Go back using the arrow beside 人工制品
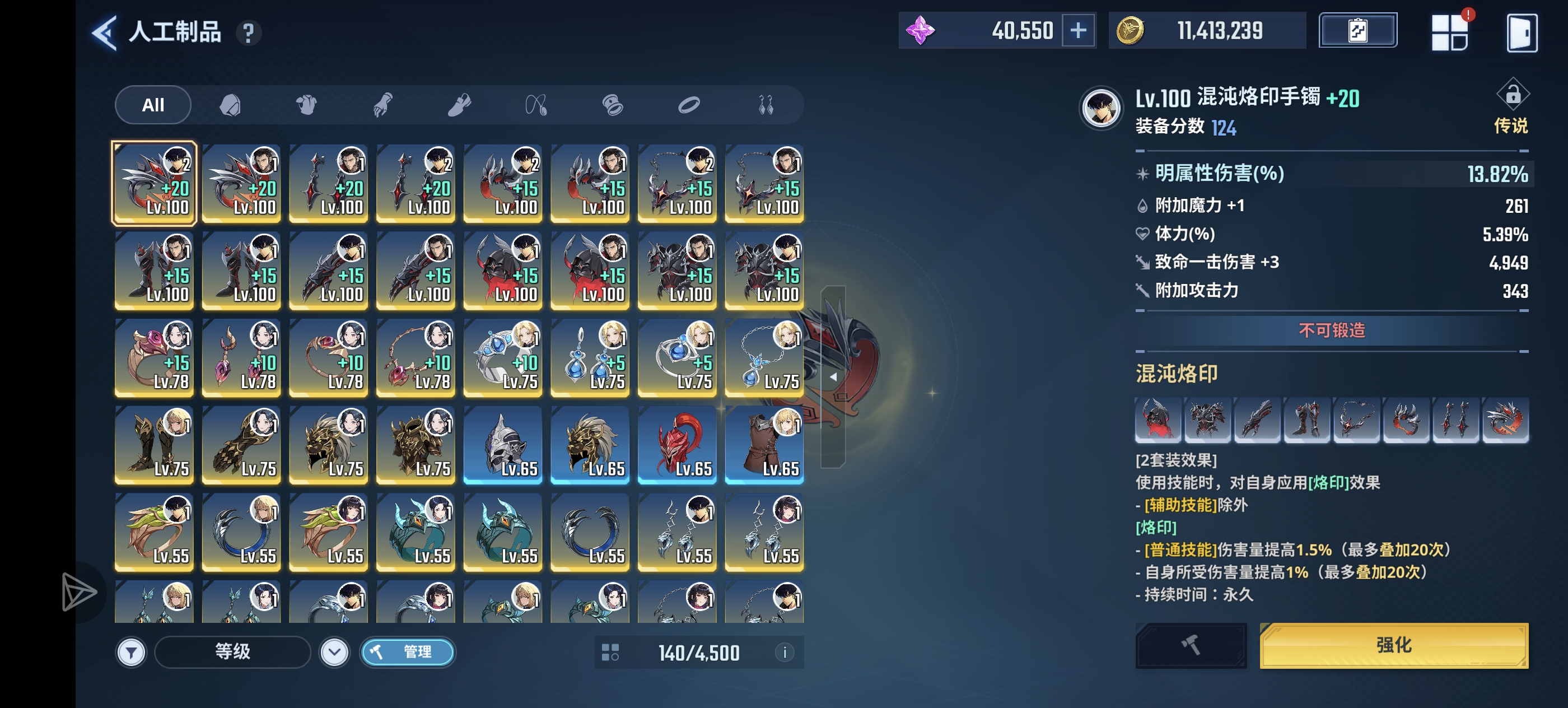 [x=104, y=32]
